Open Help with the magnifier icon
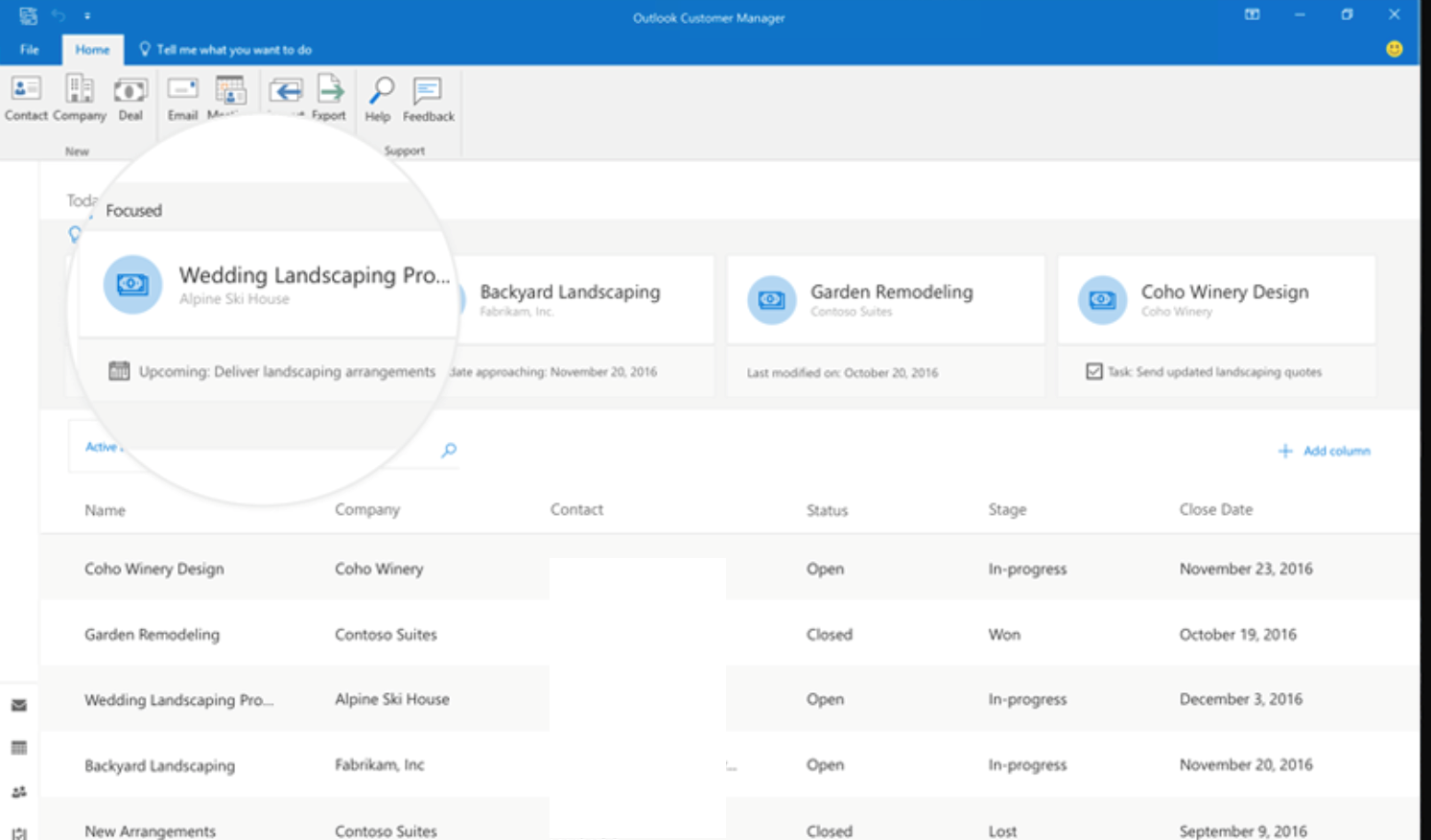The height and width of the screenshot is (840, 1431). pos(378,99)
